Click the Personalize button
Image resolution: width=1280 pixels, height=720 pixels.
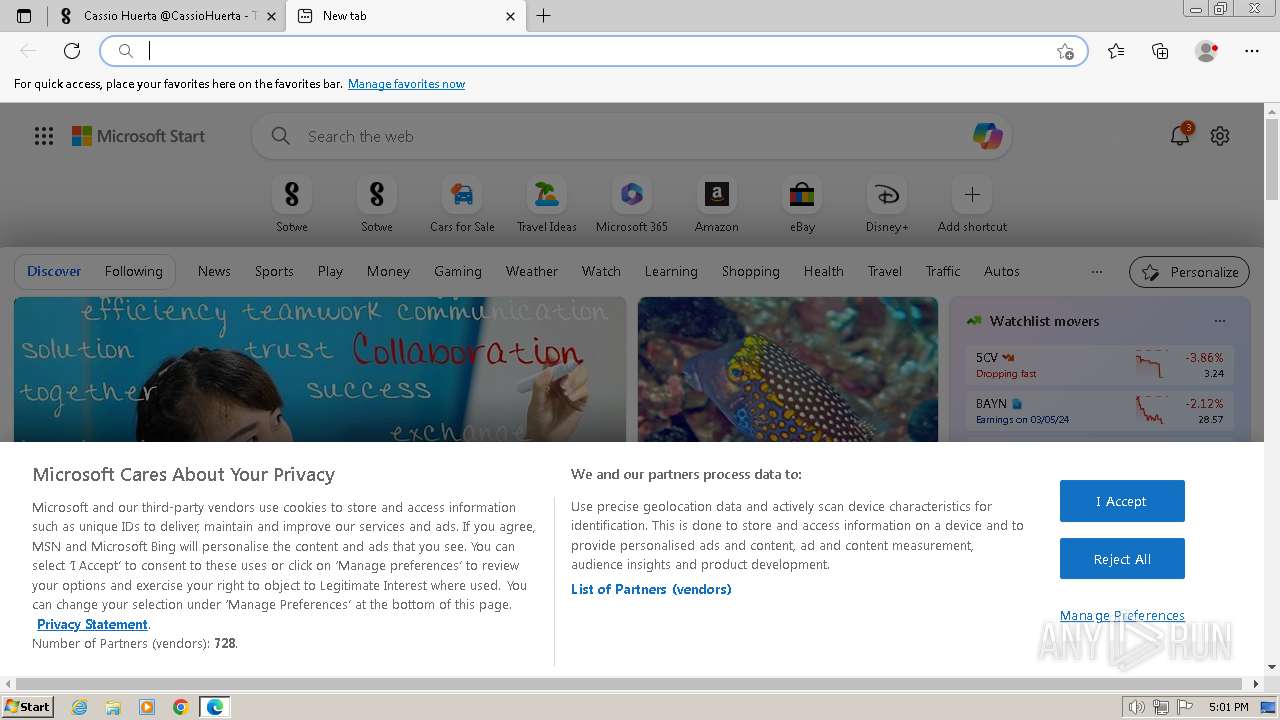pos(1190,272)
